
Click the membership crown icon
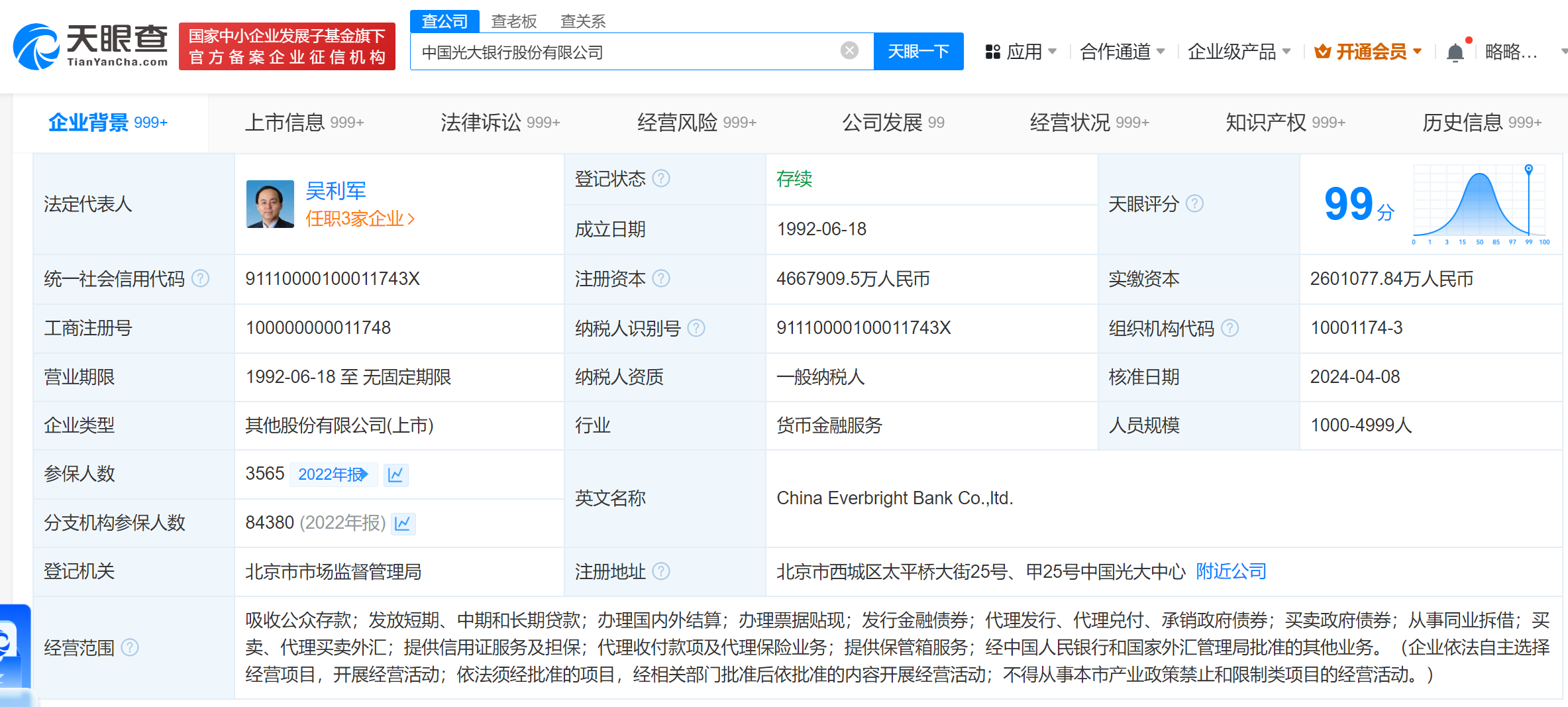(1323, 51)
